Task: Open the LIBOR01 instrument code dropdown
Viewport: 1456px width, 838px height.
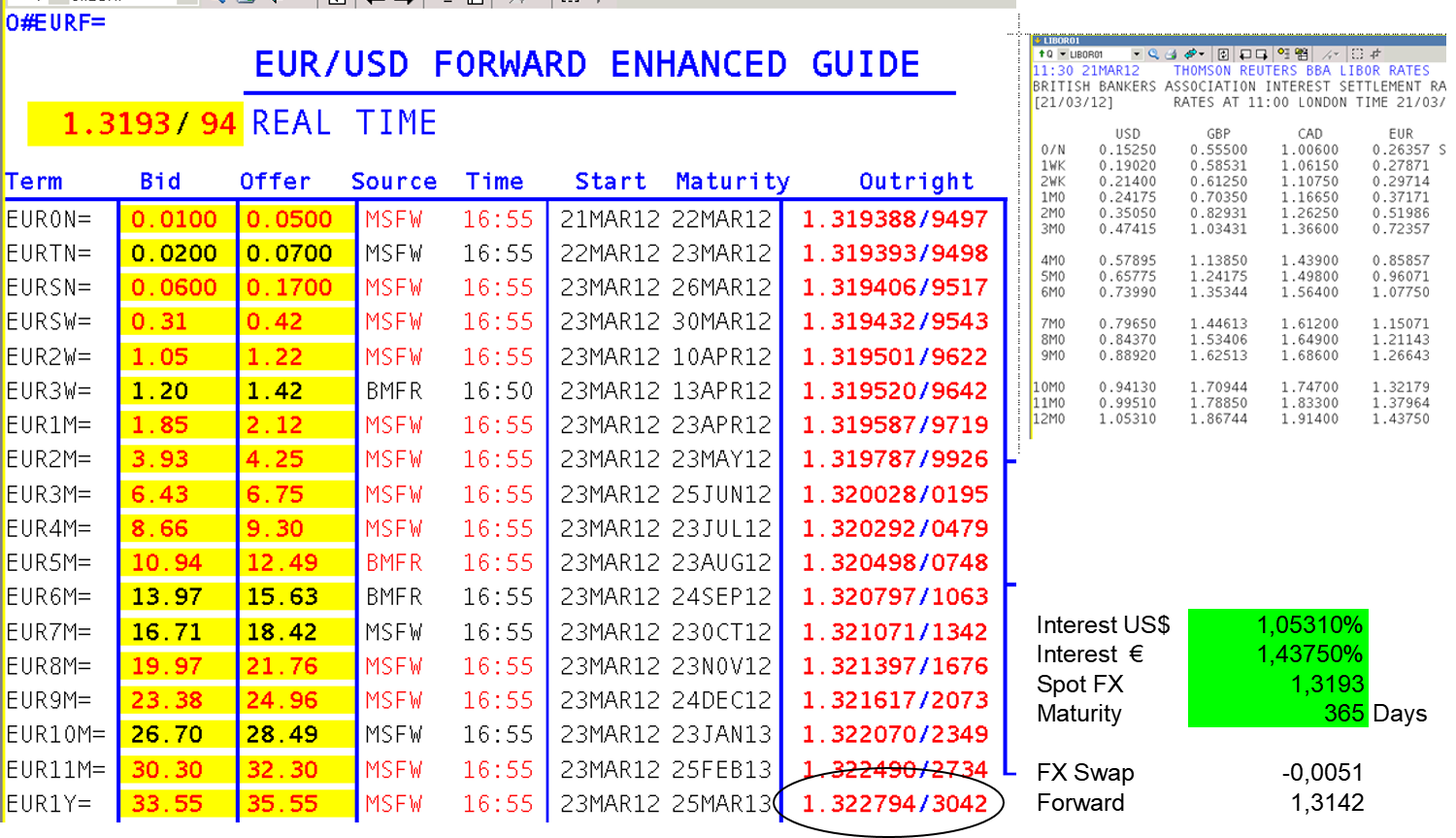Action: tap(1137, 54)
